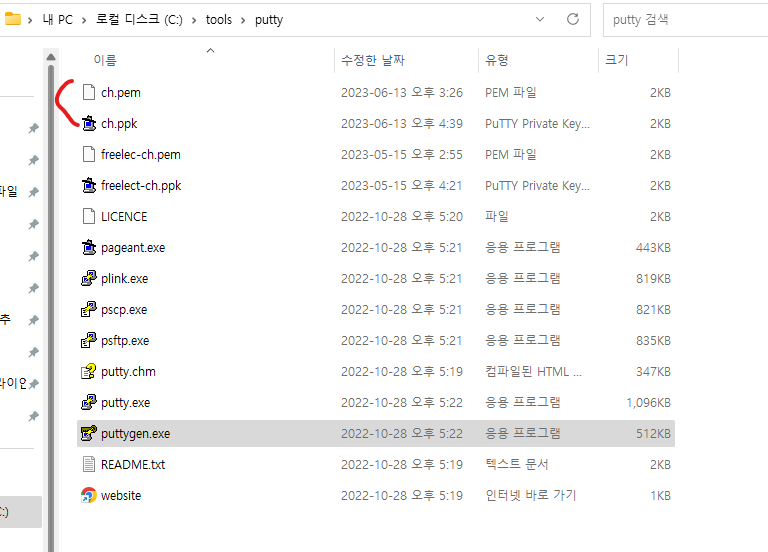Open the address bar history dropdown

tap(540, 19)
